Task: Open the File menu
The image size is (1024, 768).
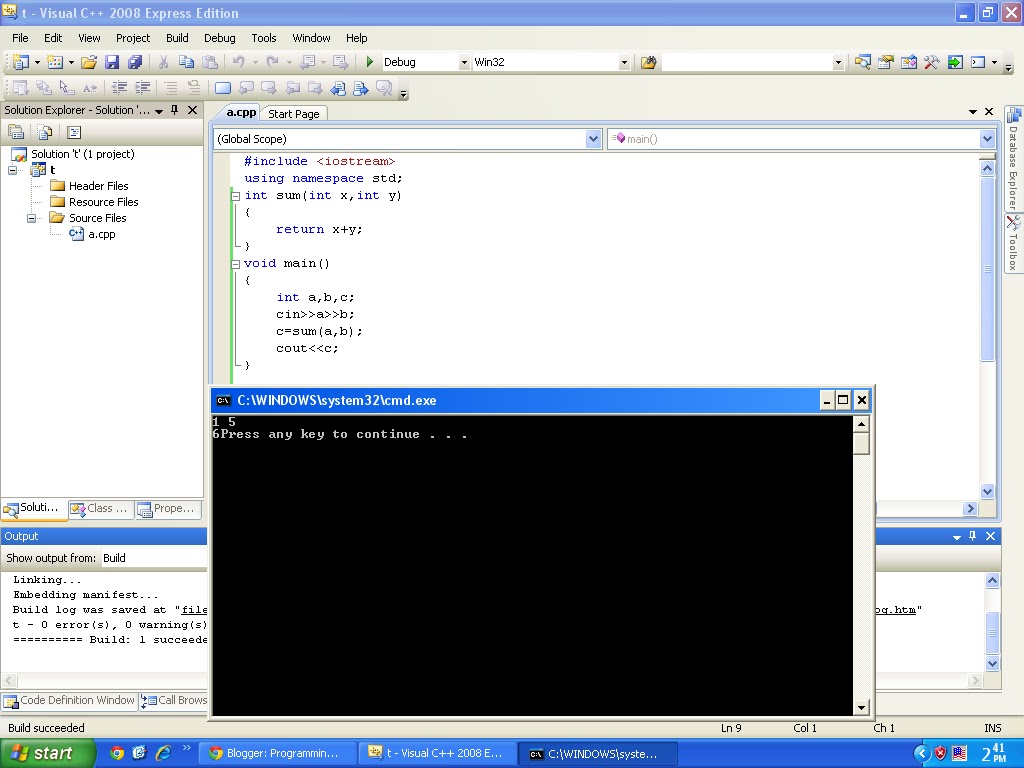Action: [20, 38]
